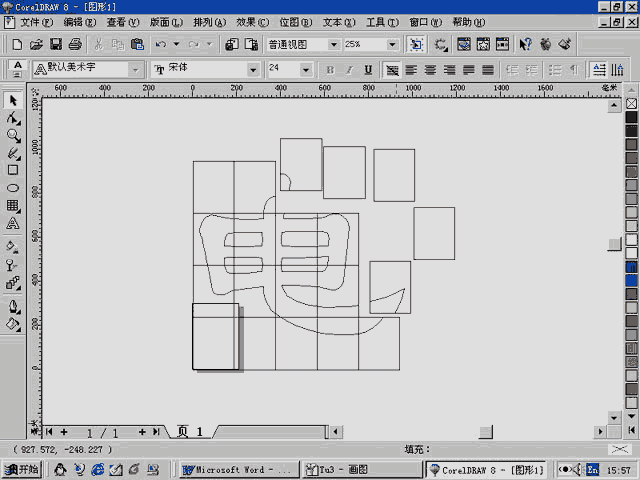This screenshot has height=480, width=640.
Task: Select the Pick arrow tool
Action: coord(13,100)
